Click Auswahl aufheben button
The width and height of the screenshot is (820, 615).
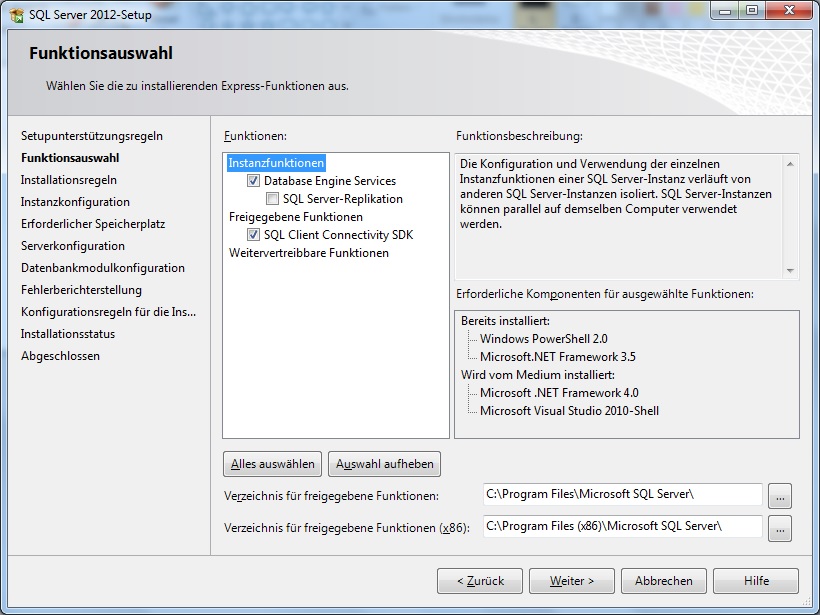click(384, 464)
